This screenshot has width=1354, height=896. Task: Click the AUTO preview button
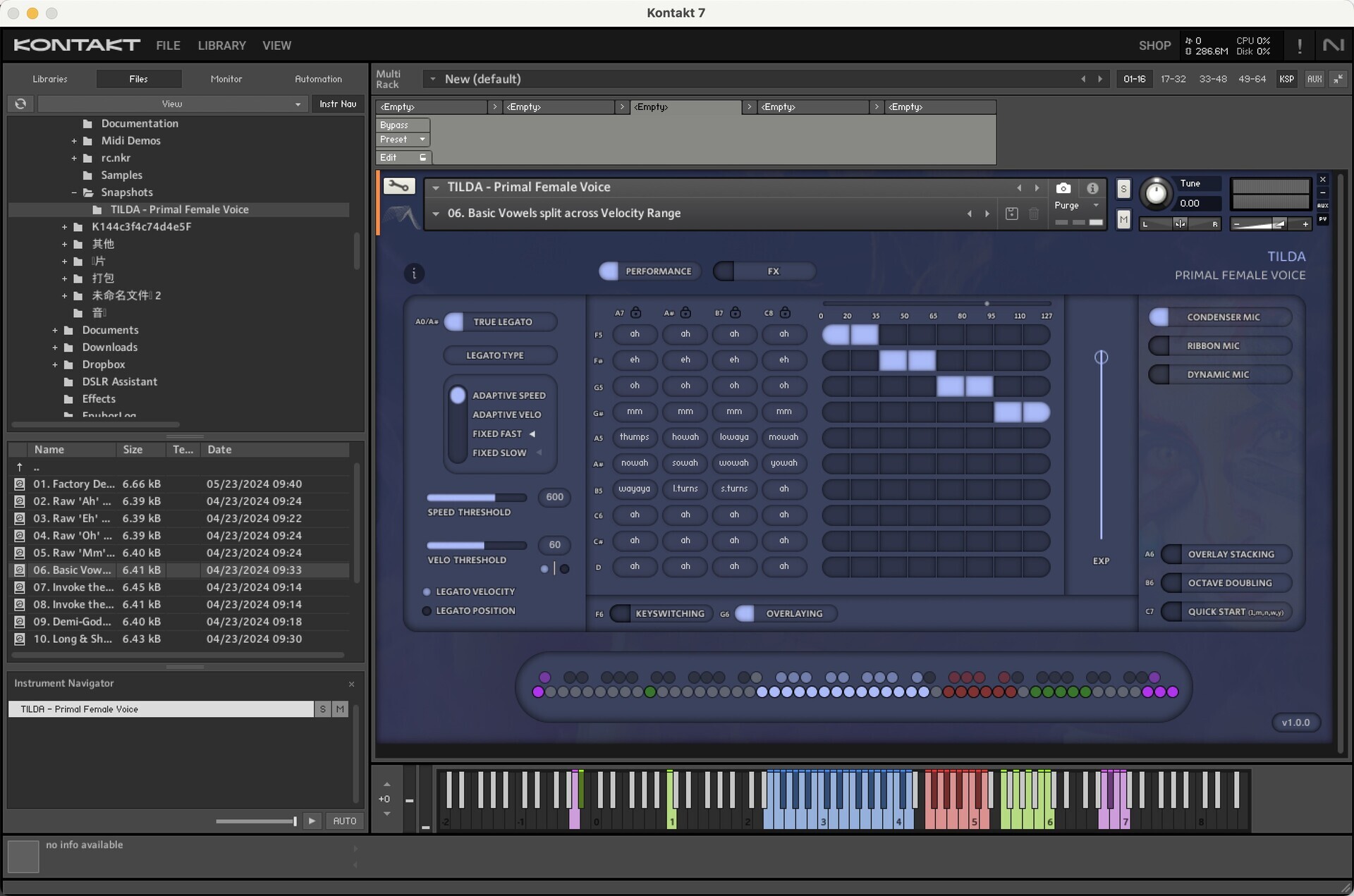tap(344, 821)
